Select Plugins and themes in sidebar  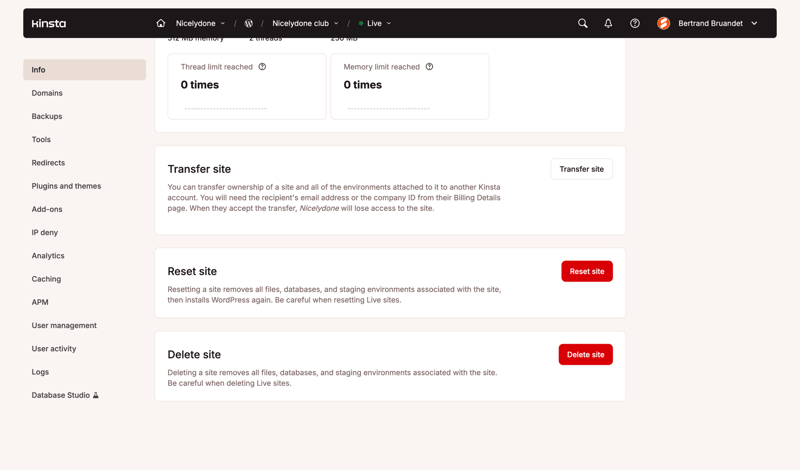click(66, 186)
